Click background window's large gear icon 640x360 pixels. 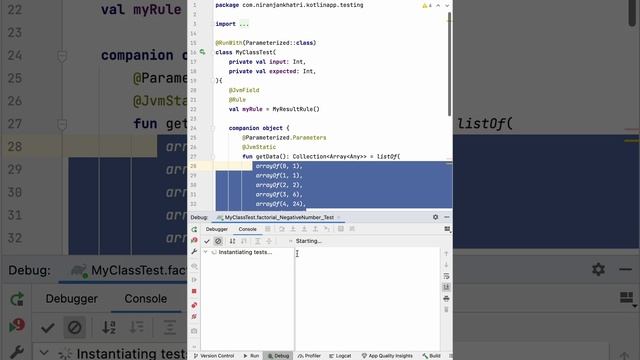[x=598, y=269]
